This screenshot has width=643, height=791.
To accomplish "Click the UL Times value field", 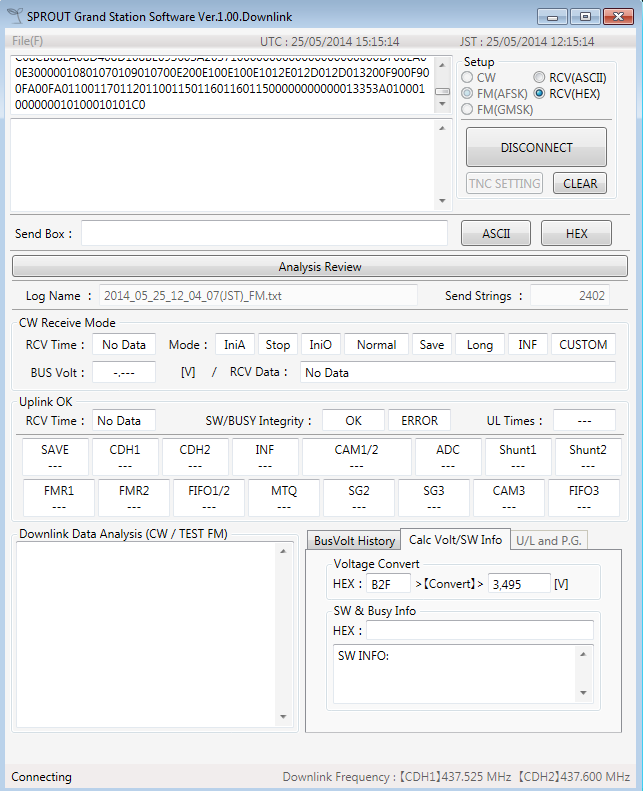I will pyautogui.click(x=584, y=420).
